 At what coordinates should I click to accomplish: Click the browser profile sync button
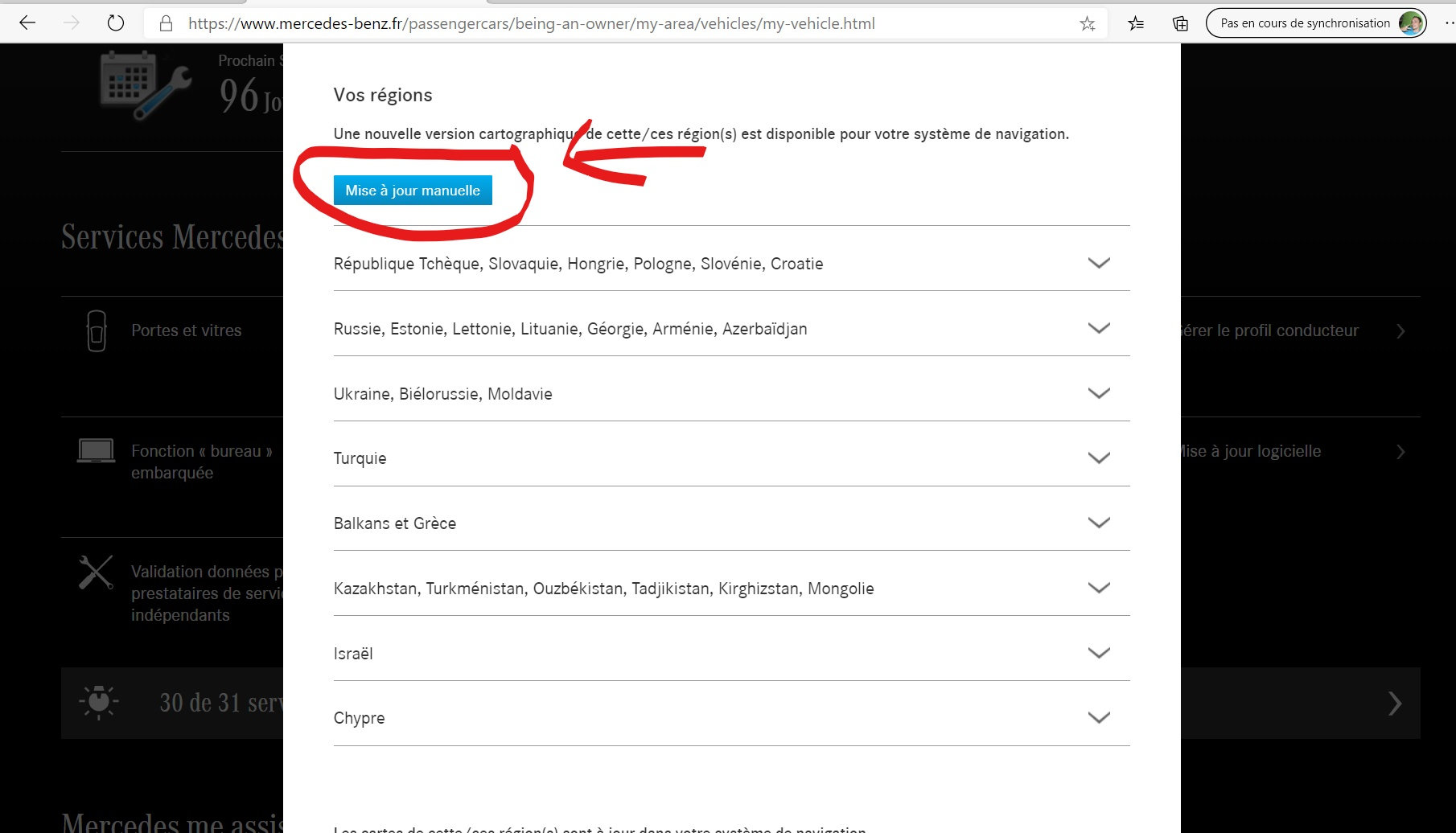pyautogui.click(x=1316, y=23)
